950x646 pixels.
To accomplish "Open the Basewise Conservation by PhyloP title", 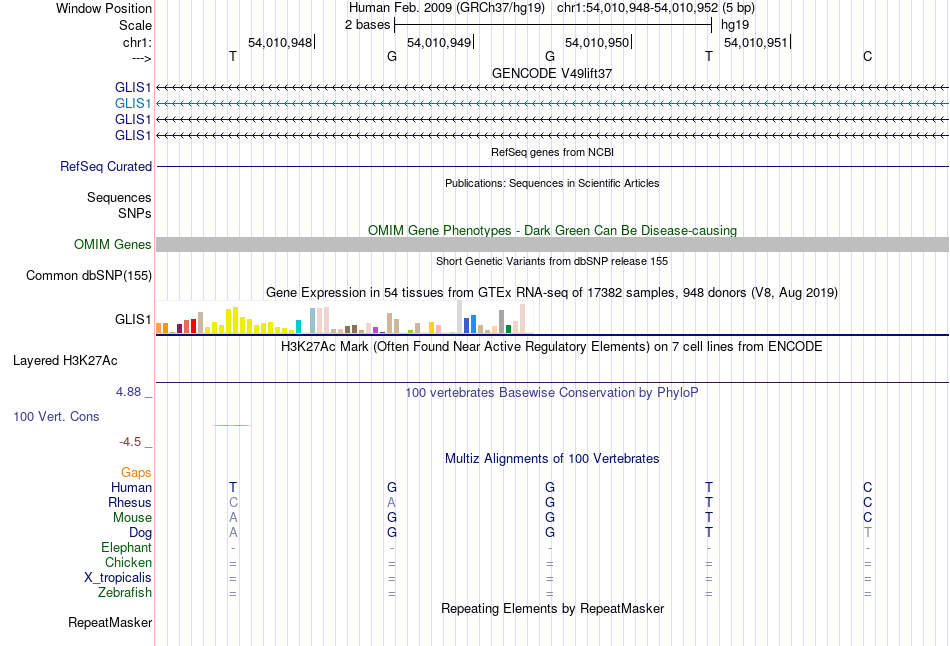I will pos(552,393).
